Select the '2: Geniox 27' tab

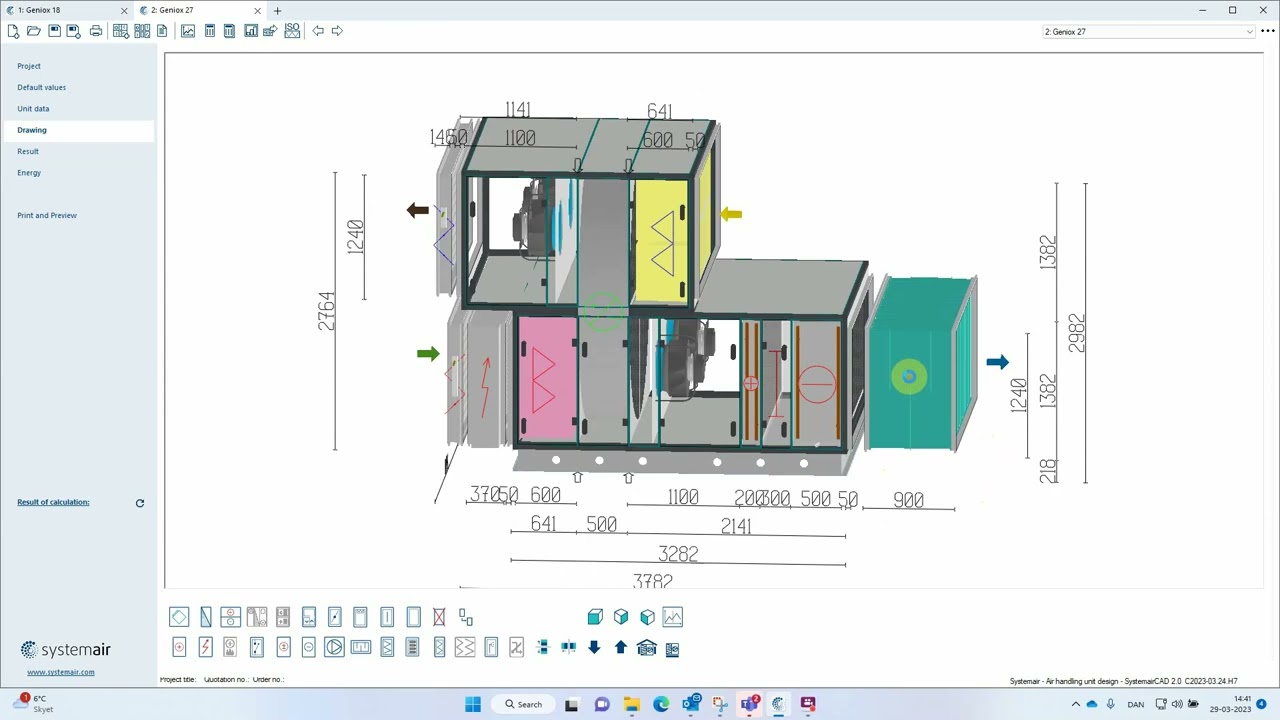point(199,10)
